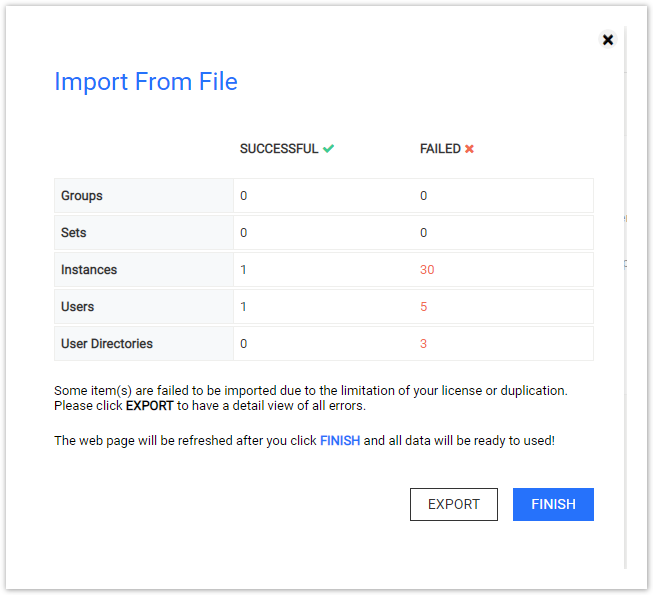Click the failed Instances count 30
Screen dimensions: 653x595
(x=427, y=270)
